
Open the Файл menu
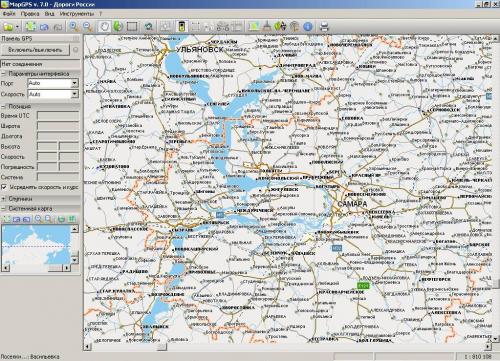pos(9,14)
